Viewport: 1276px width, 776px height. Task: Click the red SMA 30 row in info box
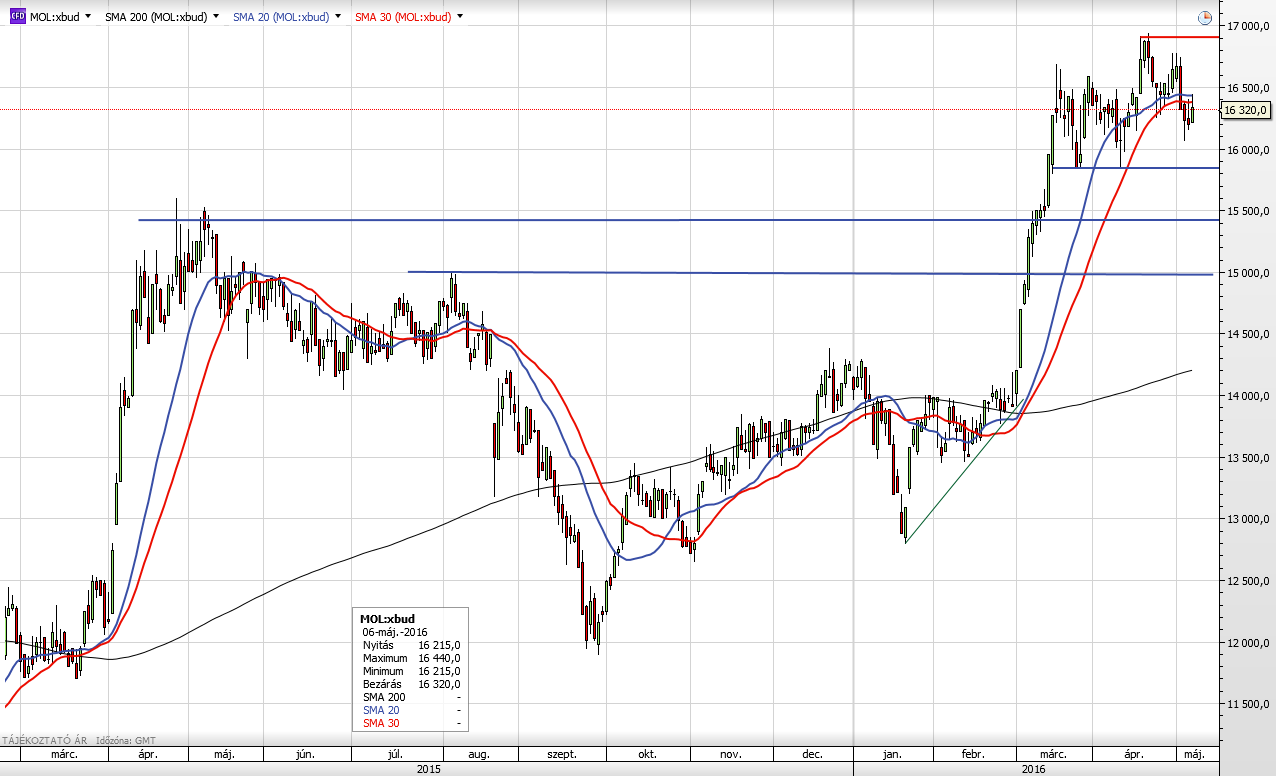point(411,723)
